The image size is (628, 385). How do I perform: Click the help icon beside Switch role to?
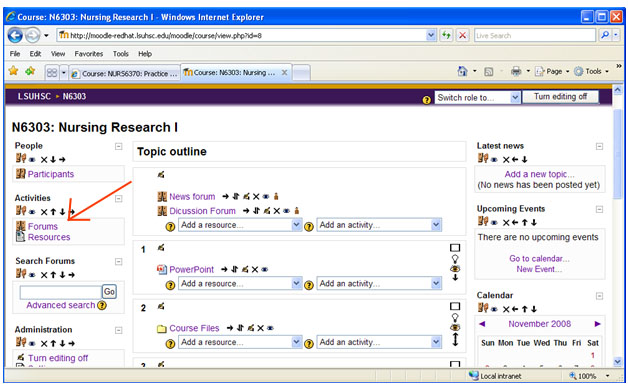(x=427, y=99)
